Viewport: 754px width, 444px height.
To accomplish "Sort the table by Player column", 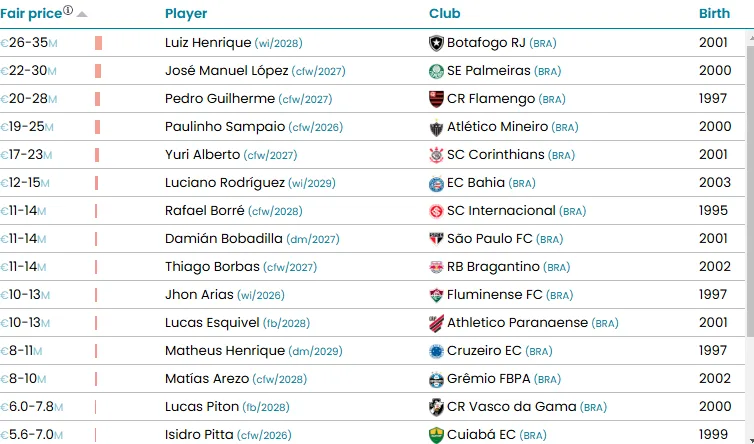I will click(x=186, y=14).
